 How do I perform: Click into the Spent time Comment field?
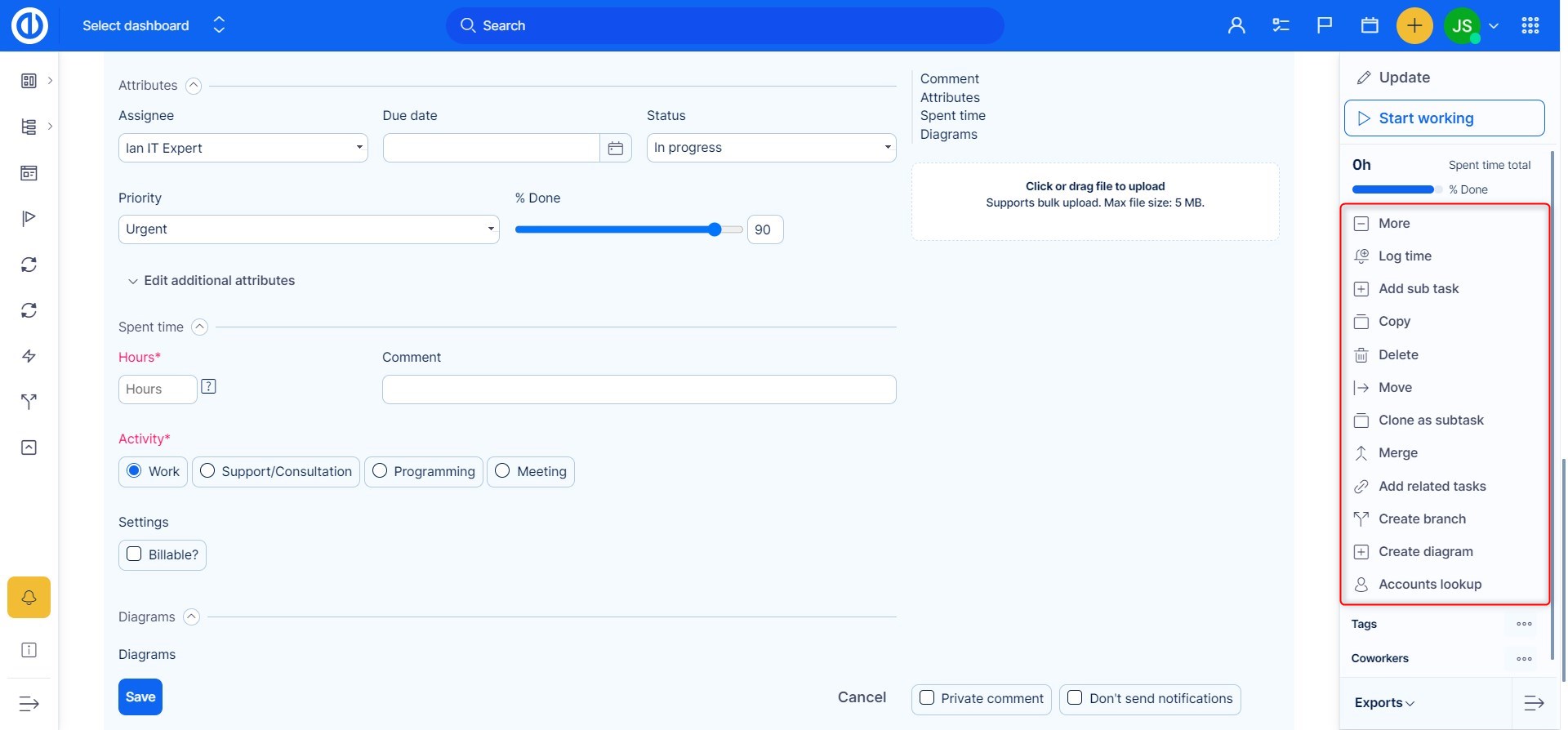(639, 389)
